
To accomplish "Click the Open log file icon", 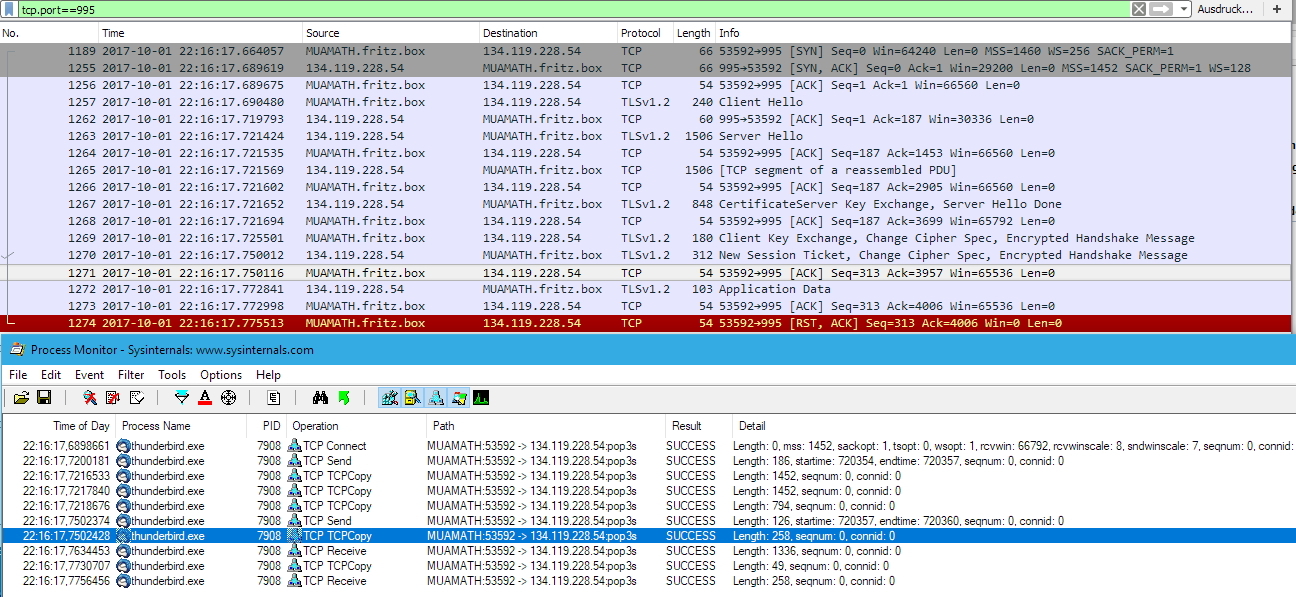I will point(22,398).
